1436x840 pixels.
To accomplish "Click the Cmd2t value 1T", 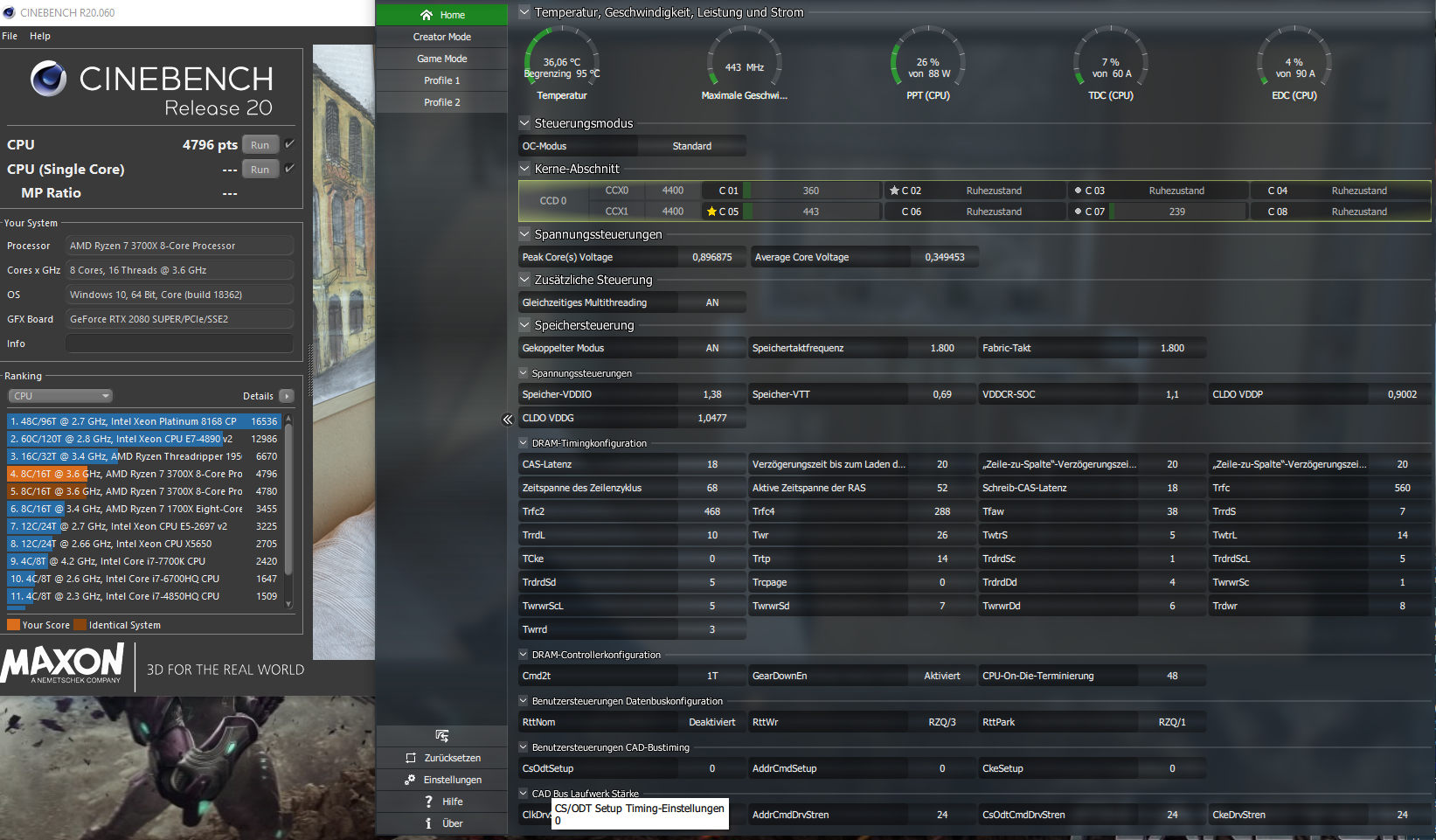I will (712, 676).
